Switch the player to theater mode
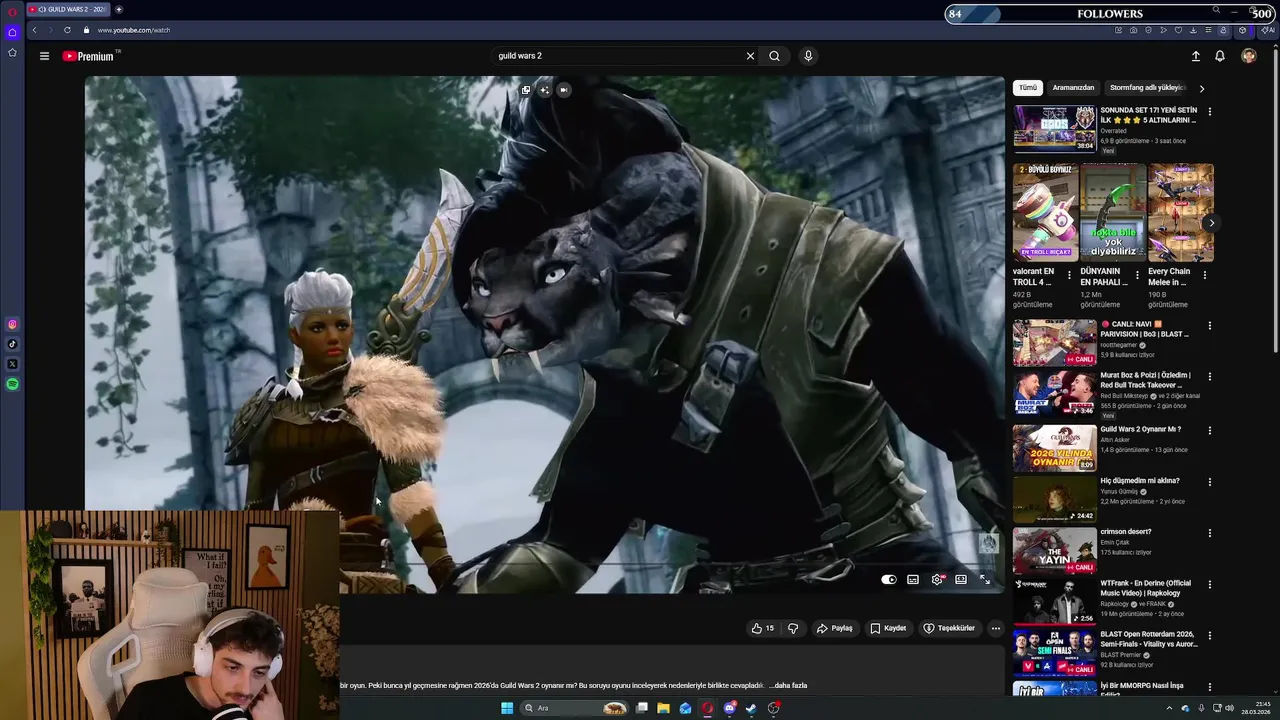This screenshot has height=720, width=1280. [x=961, y=579]
